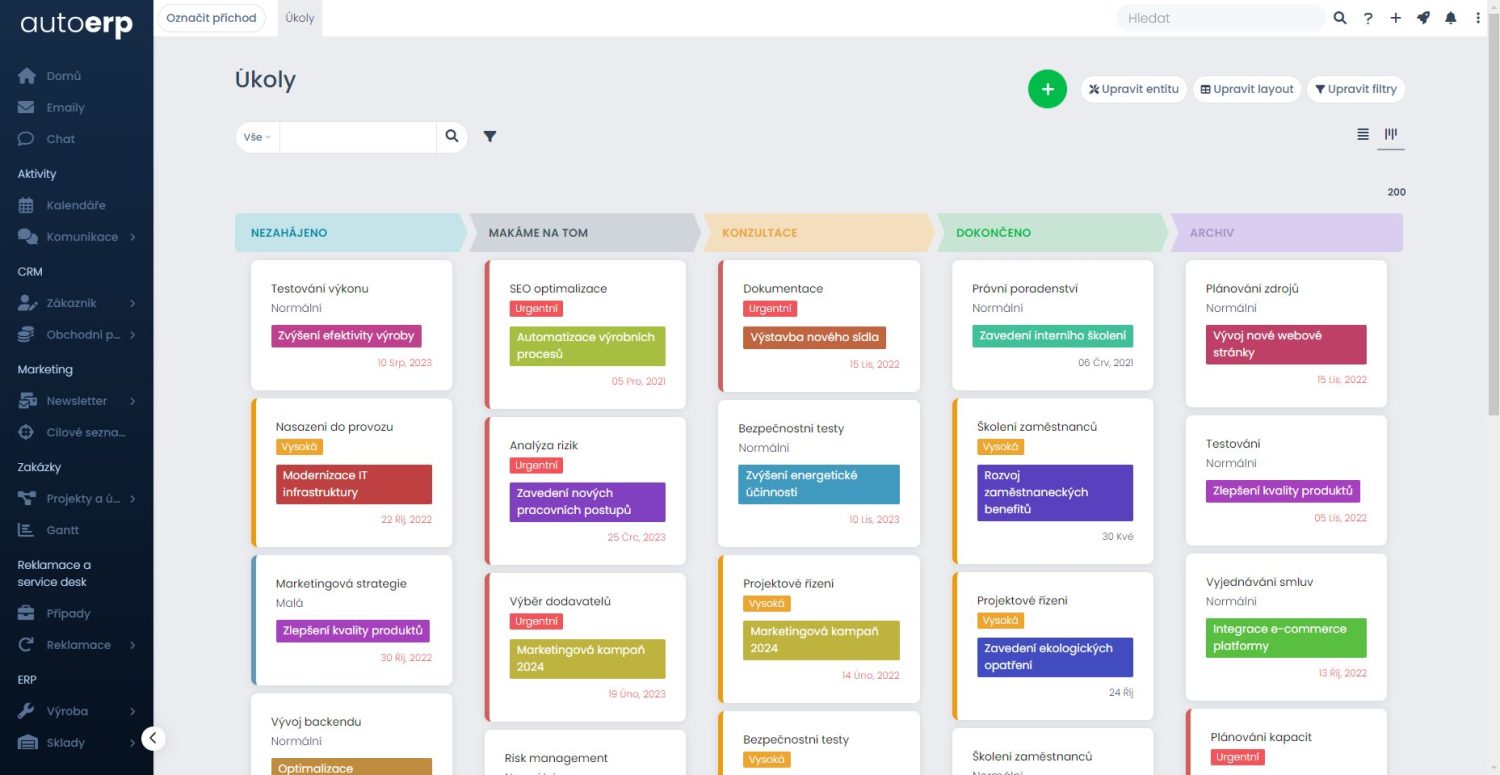The image size is (1500, 775).
Task: Switch to list view layout
Action: [x=1362, y=134]
